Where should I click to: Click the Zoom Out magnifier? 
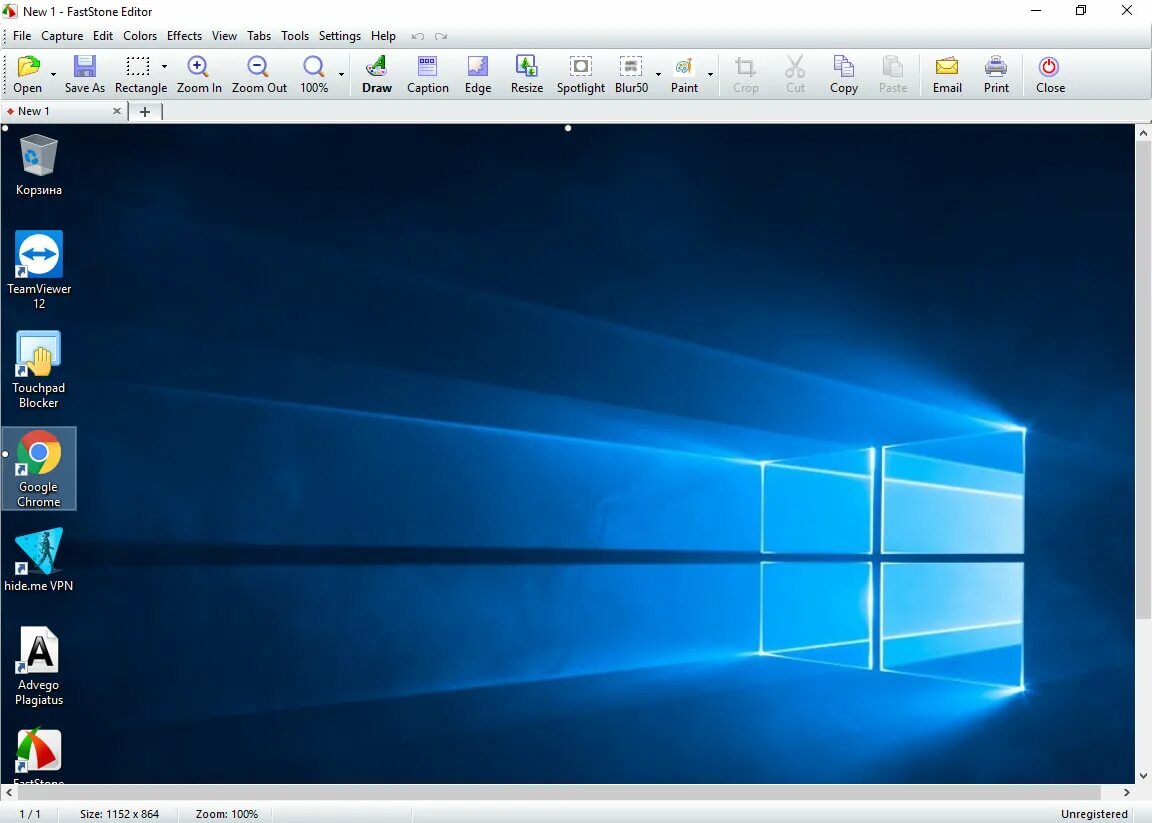click(x=259, y=74)
